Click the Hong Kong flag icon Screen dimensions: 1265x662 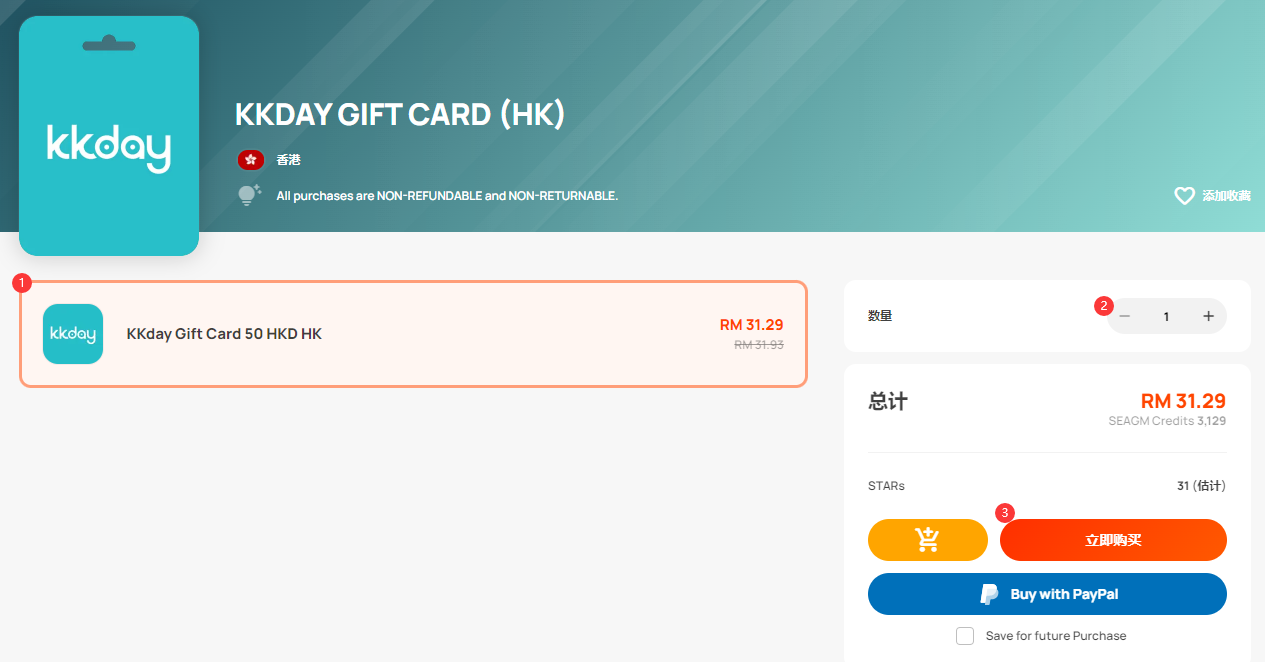tap(250, 160)
